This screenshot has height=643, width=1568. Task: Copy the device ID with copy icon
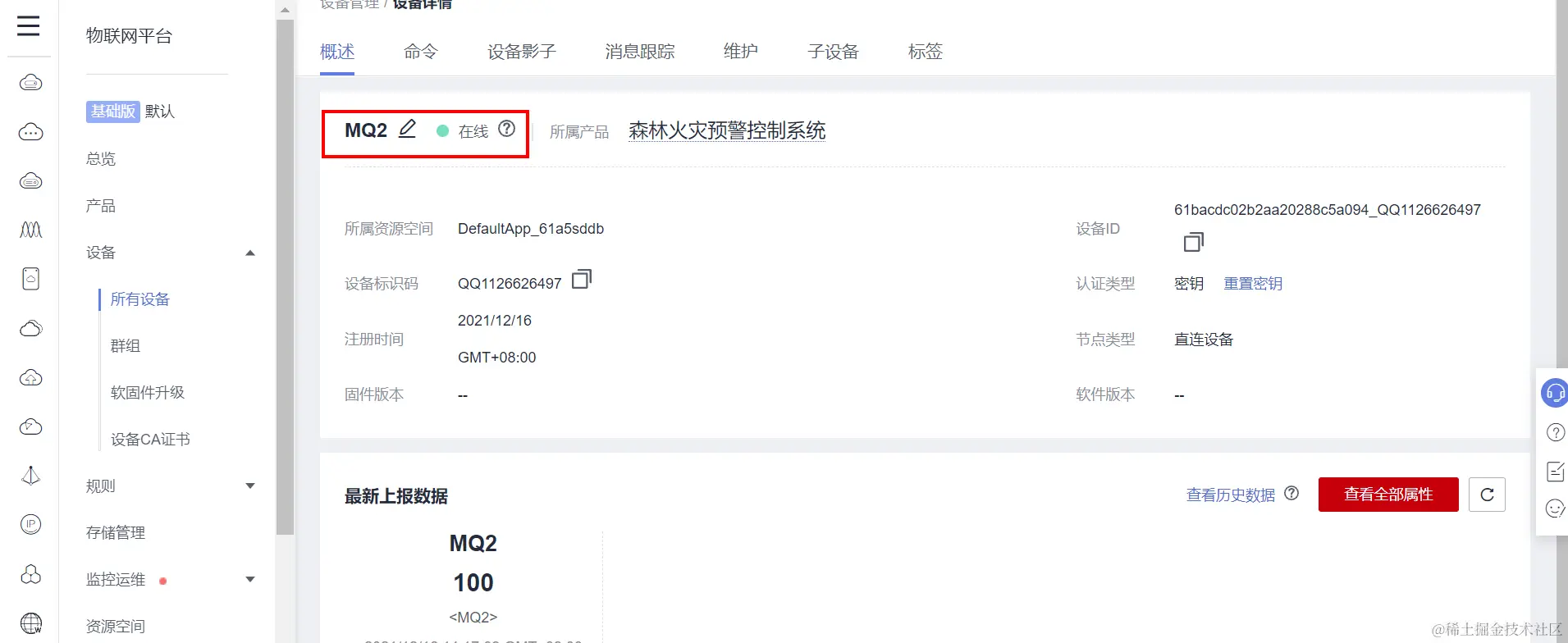coord(1193,242)
